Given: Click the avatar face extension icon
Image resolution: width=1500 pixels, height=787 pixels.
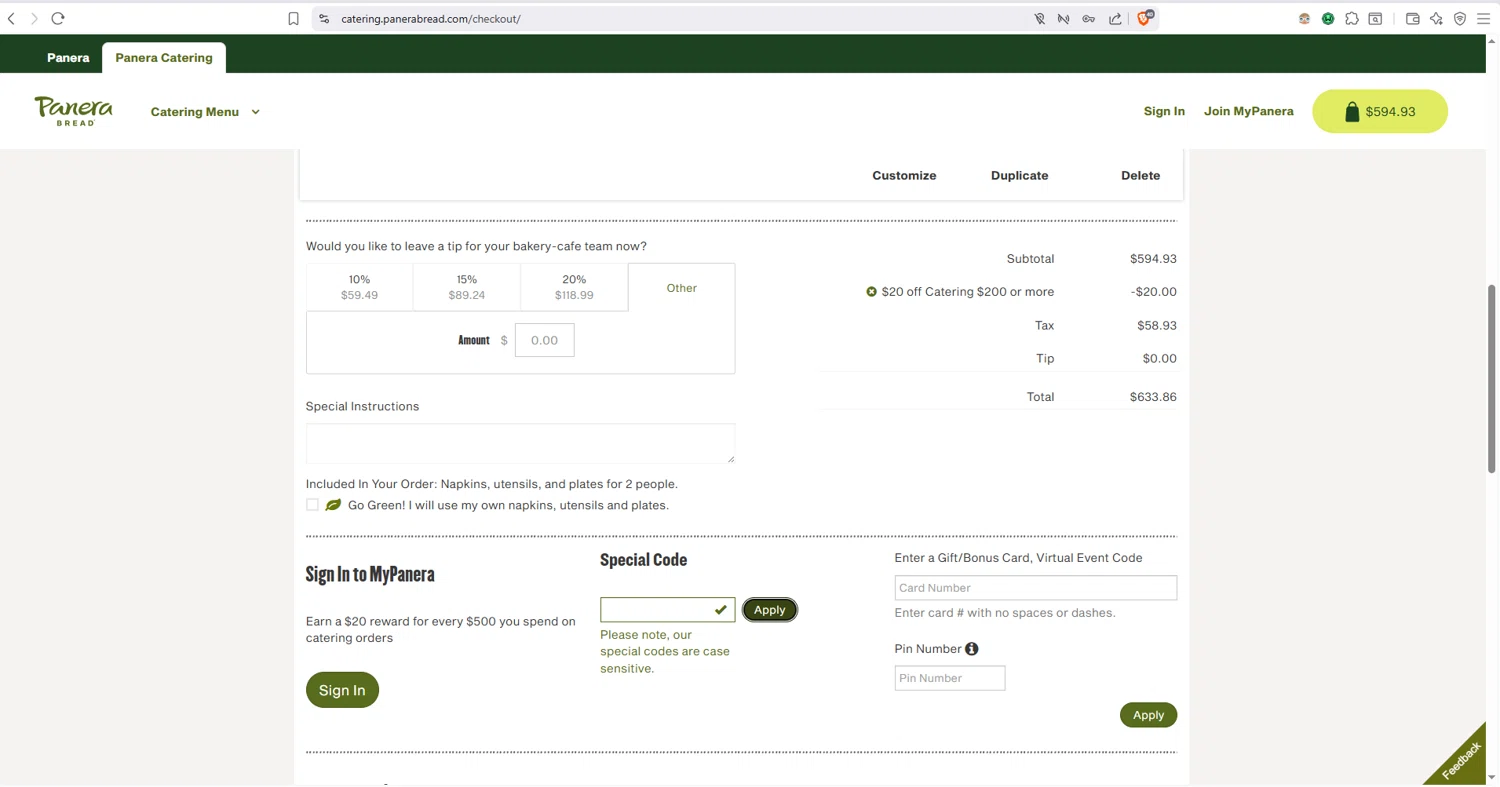Looking at the screenshot, I should tap(1304, 18).
